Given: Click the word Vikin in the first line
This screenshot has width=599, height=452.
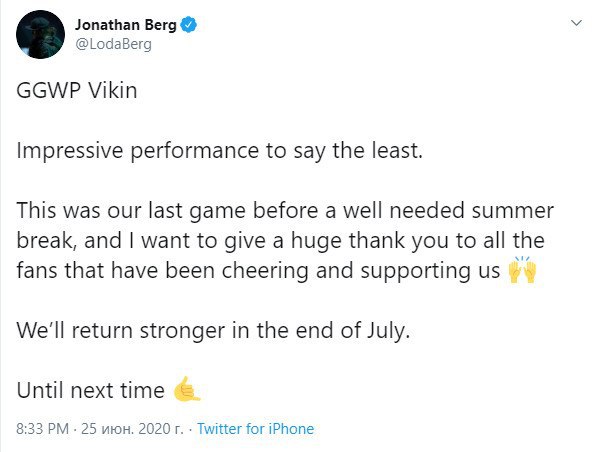Looking at the screenshot, I should click(x=113, y=91).
